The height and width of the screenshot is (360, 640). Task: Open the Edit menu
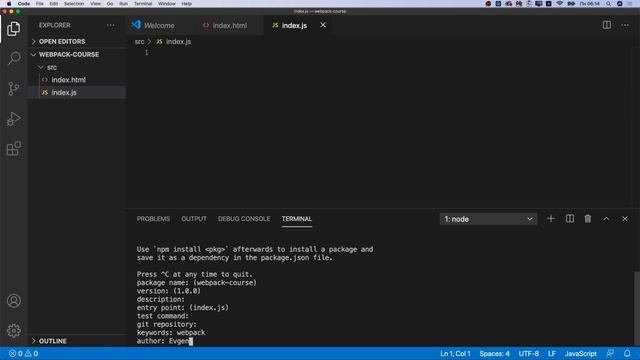(x=53, y=4)
